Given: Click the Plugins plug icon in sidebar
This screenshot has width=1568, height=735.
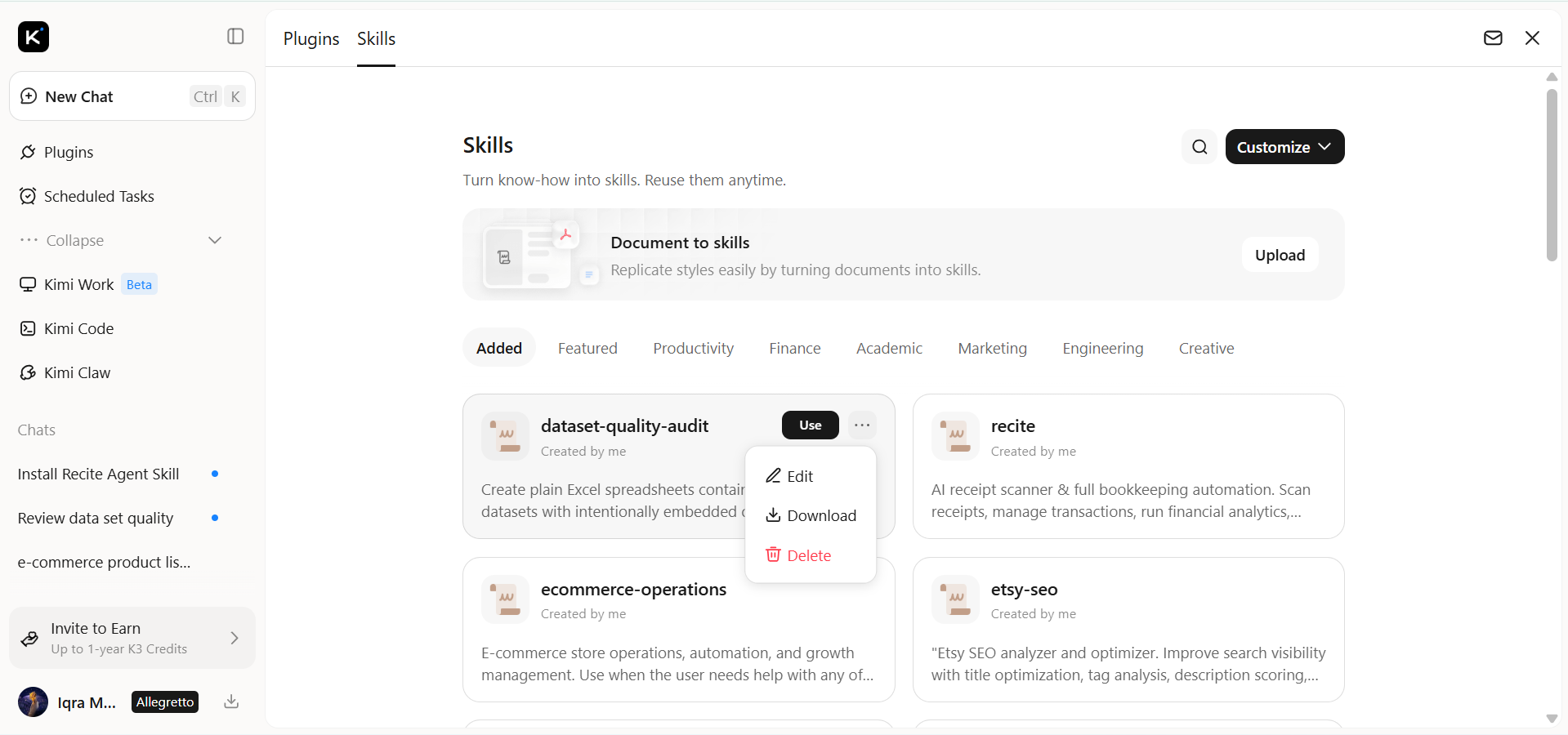Looking at the screenshot, I should coord(28,152).
